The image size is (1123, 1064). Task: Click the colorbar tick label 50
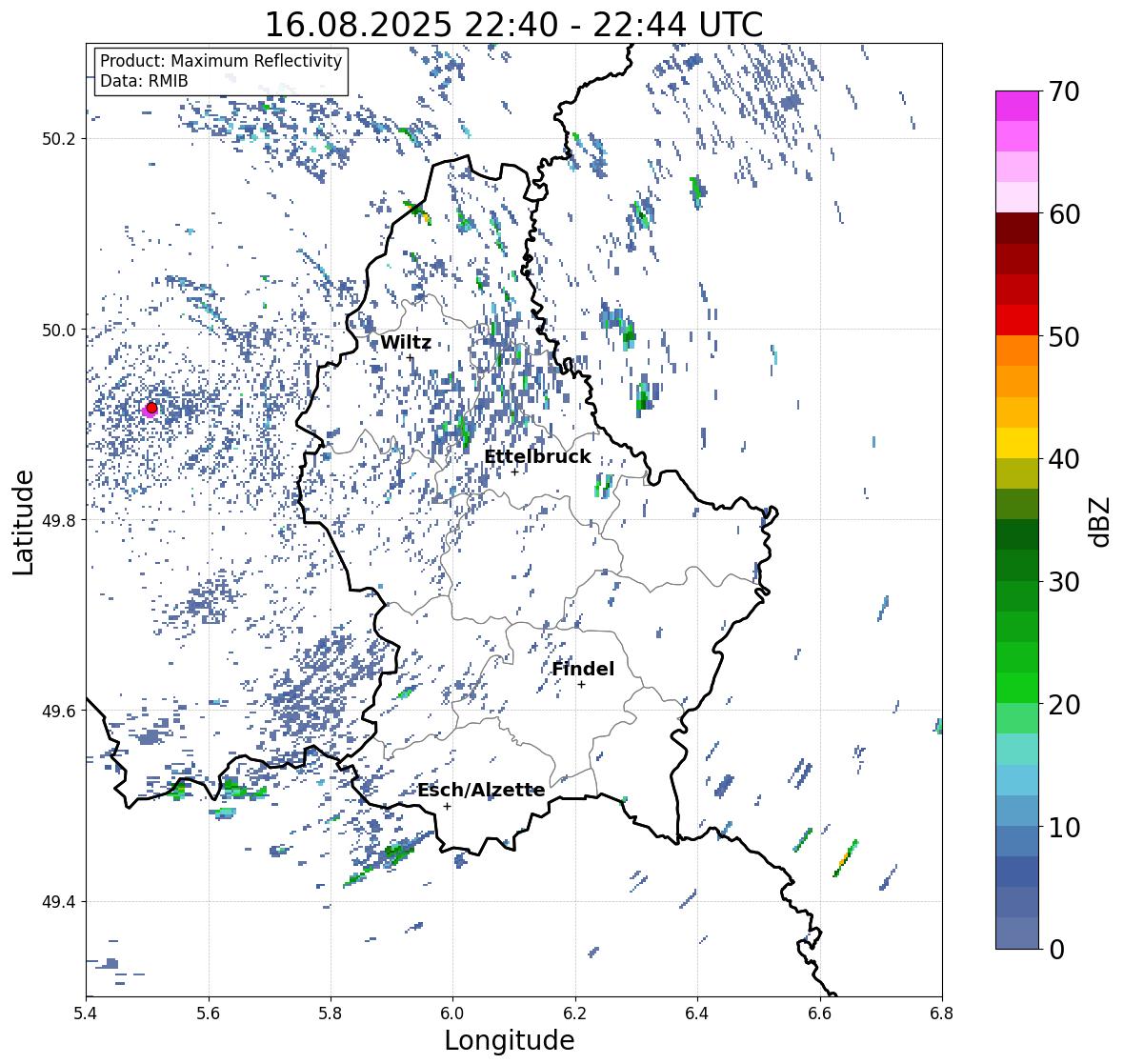[1064, 336]
